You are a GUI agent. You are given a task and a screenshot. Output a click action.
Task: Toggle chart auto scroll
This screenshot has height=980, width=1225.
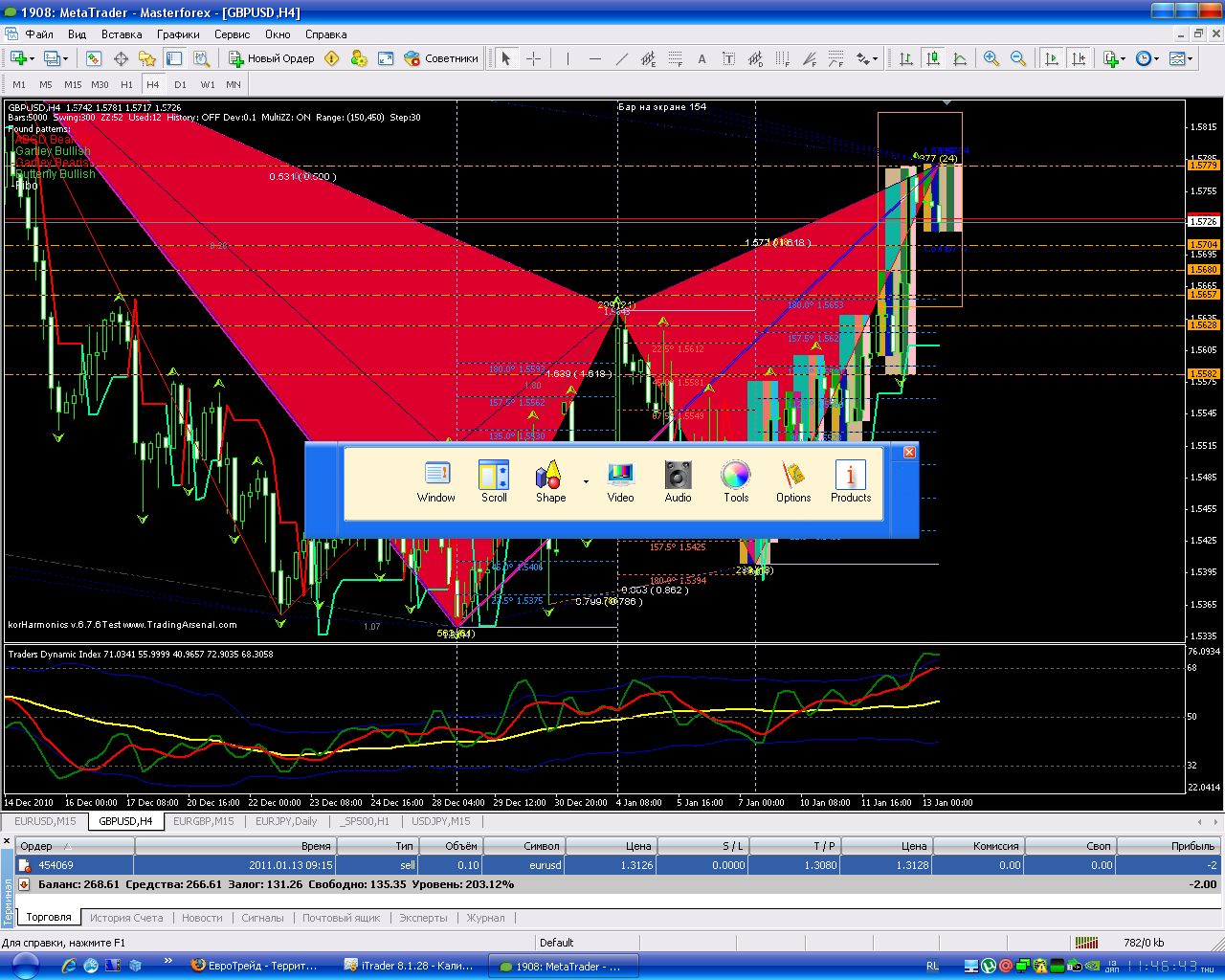click(1052, 58)
